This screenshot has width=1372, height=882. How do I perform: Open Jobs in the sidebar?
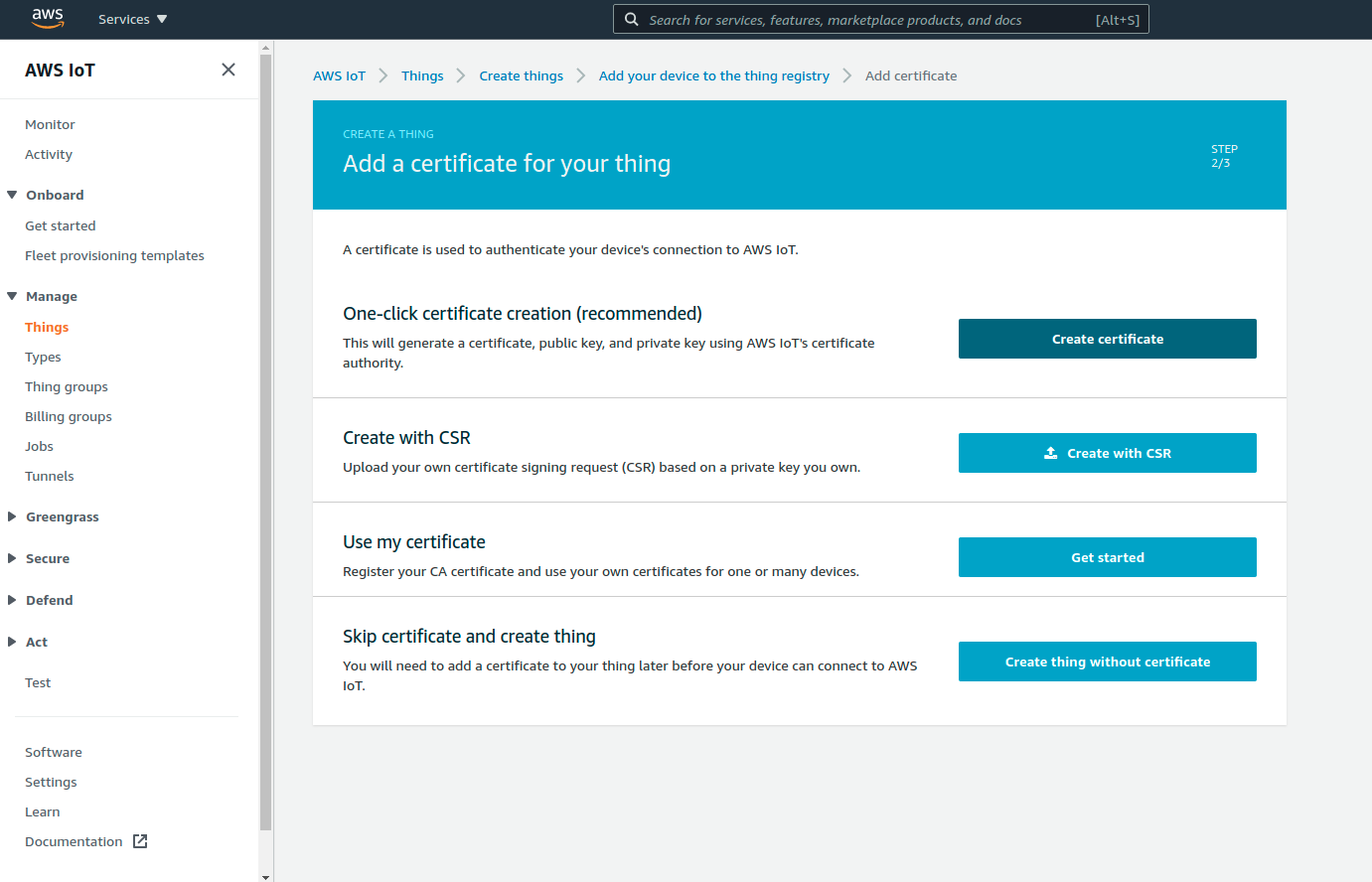pyautogui.click(x=39, y=446)
